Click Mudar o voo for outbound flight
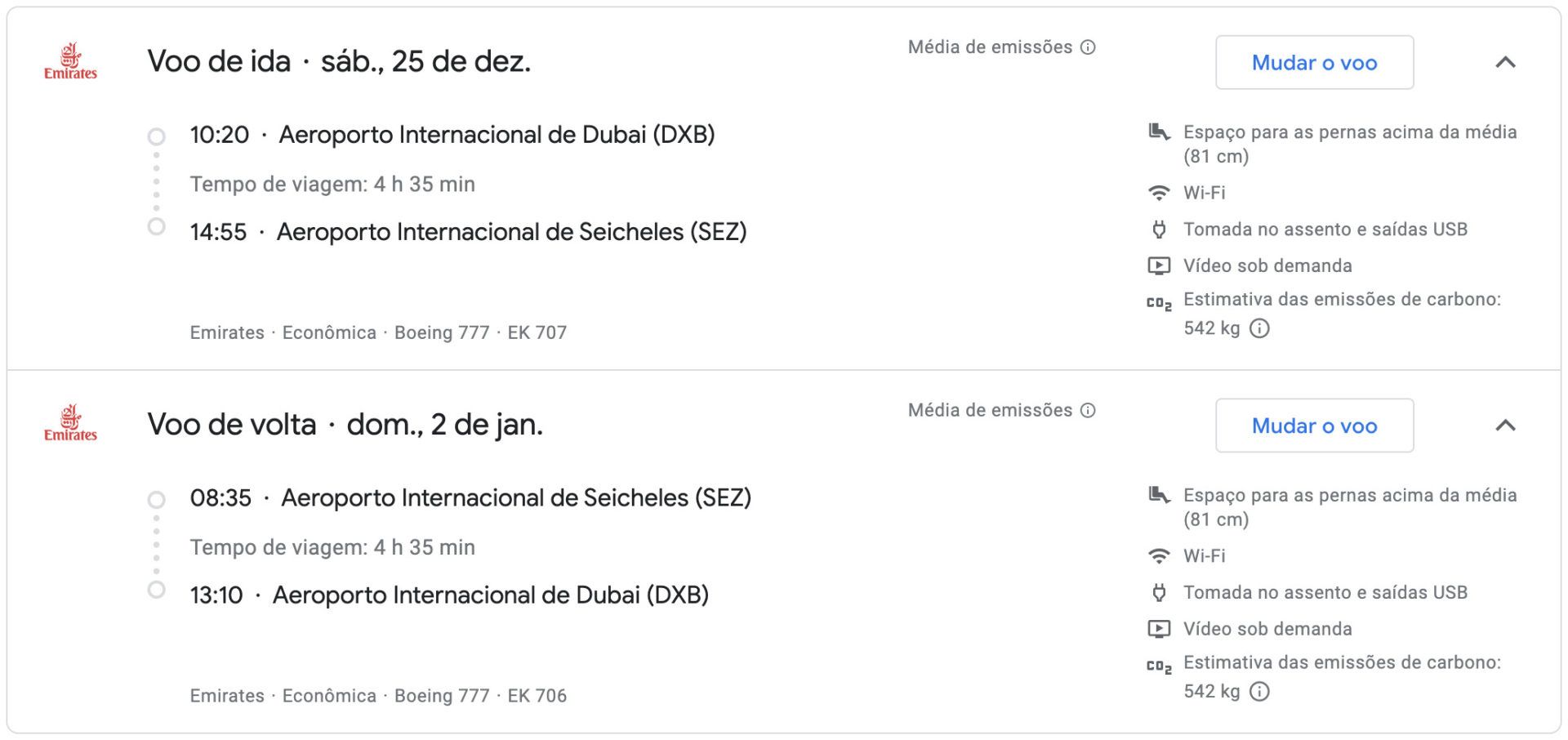Screen dimensions: 1568x740 [x=1314, y=62]
